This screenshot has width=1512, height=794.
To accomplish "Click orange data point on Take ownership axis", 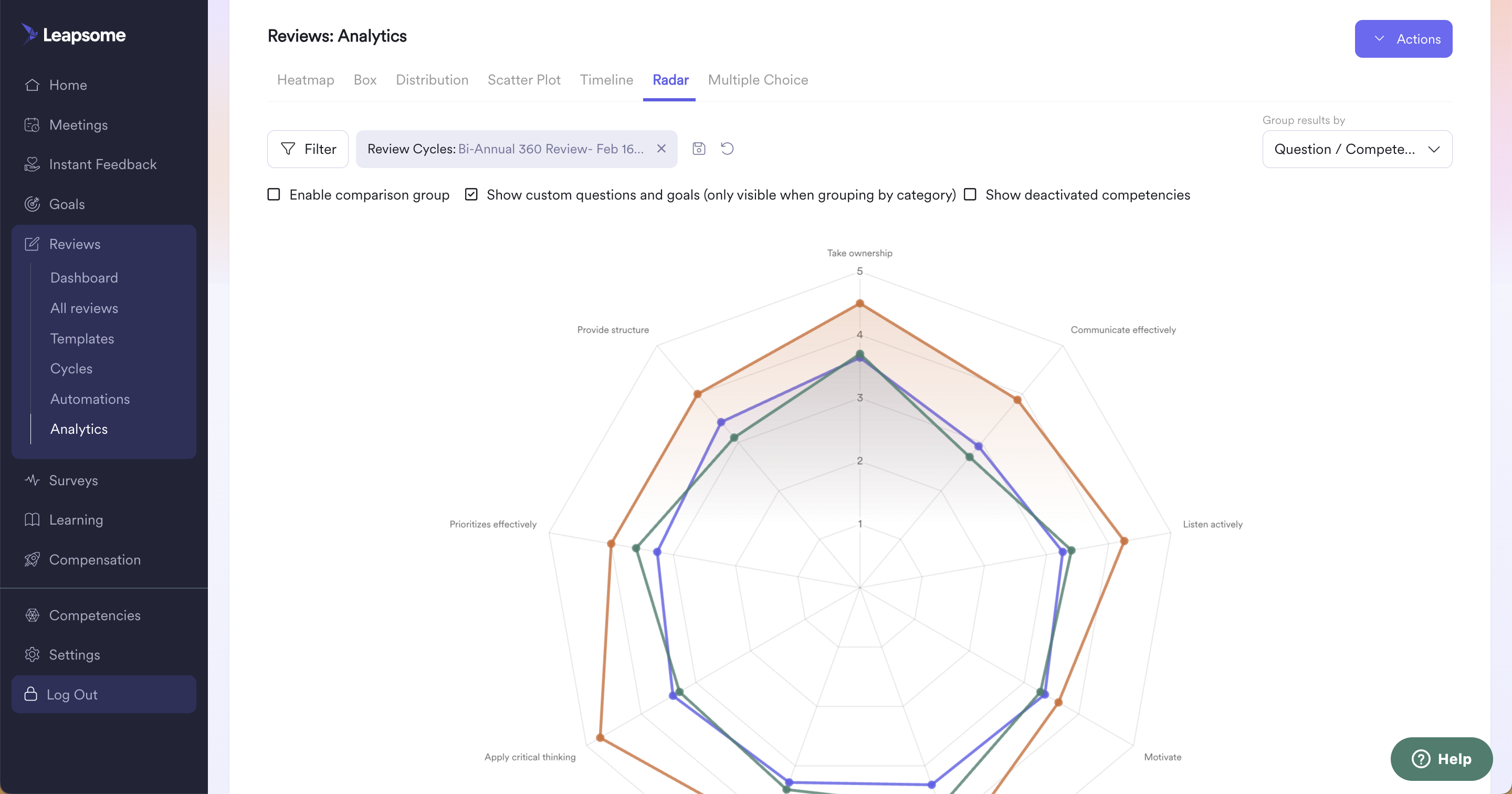I will click(860, 304).
